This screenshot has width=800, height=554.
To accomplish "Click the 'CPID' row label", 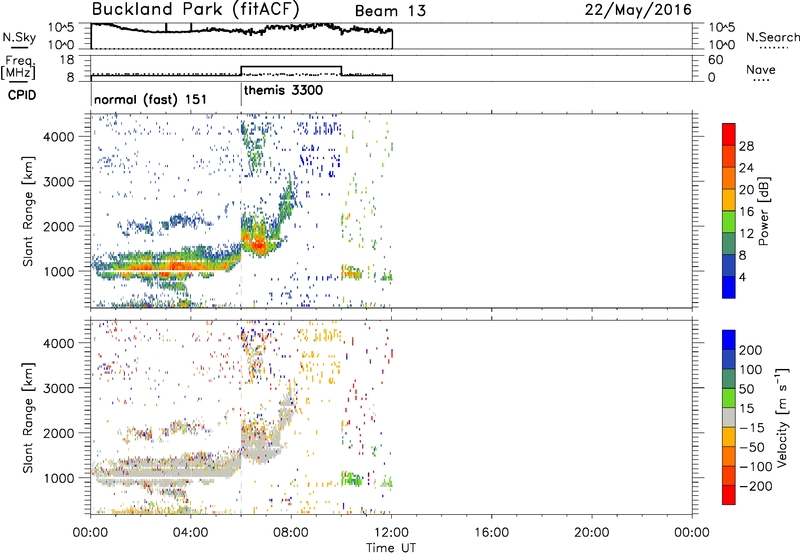I will pos(22,95).
